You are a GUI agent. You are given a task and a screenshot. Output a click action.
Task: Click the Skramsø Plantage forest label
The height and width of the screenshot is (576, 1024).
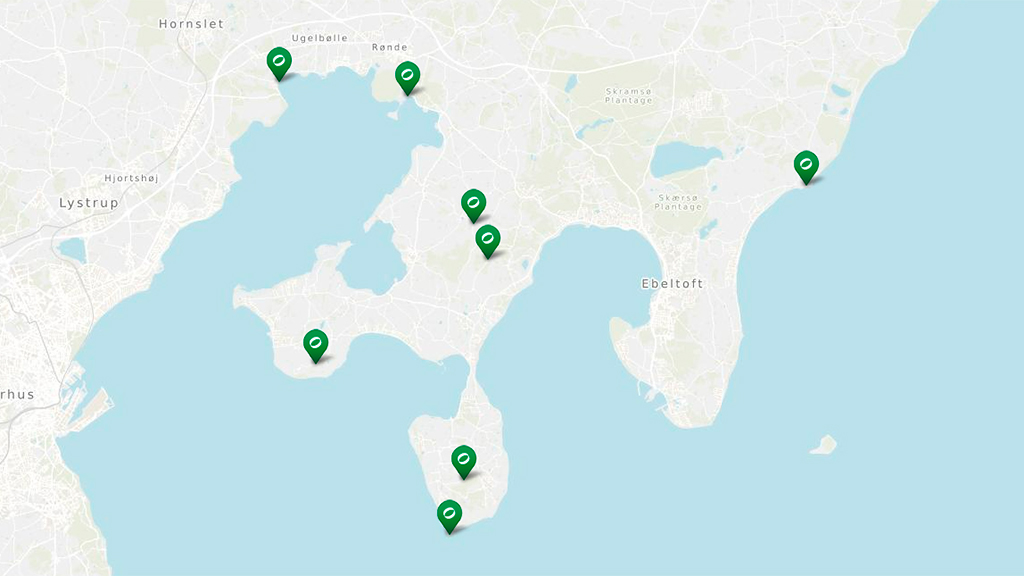628,96
